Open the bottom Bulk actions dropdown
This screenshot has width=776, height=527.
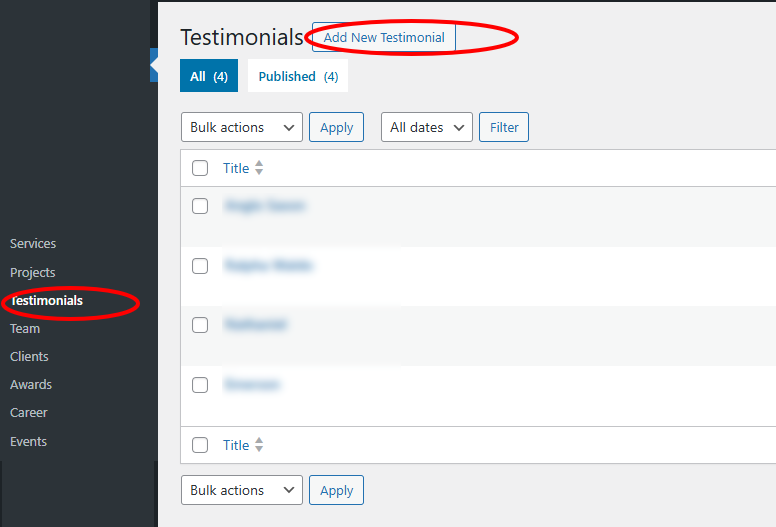241,490
